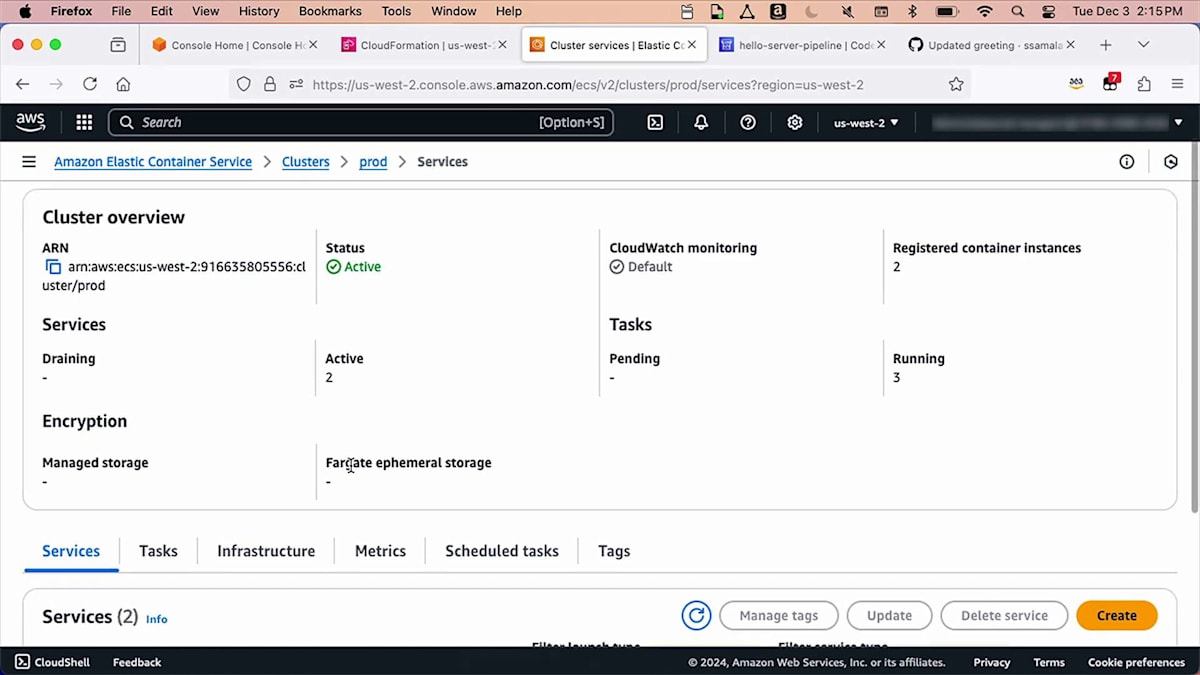Go back in Firefox
The width and height of the screenshot is (1200, 675).
pyautogui.click(x=23, y=84)
